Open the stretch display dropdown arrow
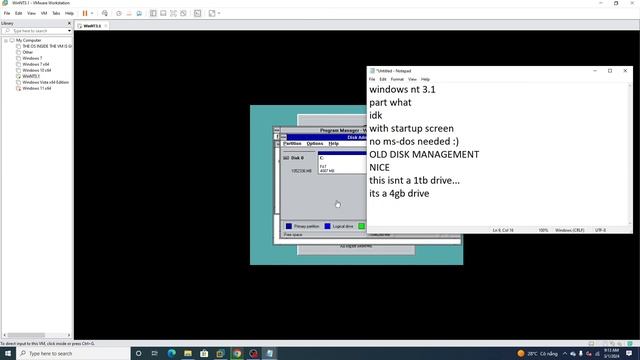The width and height of the screenshot is (640, 360). click(x=219, y=13)
